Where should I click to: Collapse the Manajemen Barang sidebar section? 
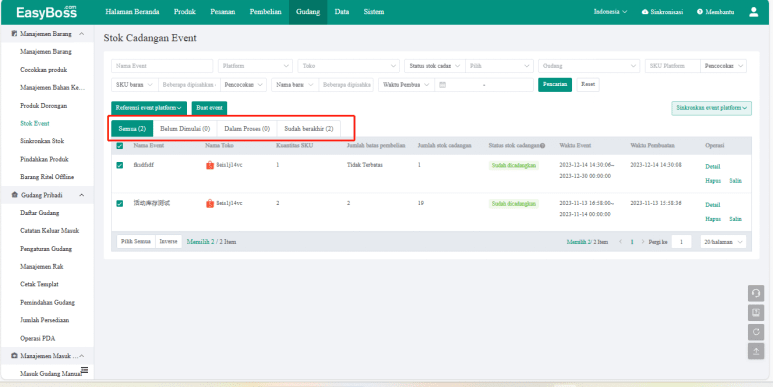pos(81,34)
